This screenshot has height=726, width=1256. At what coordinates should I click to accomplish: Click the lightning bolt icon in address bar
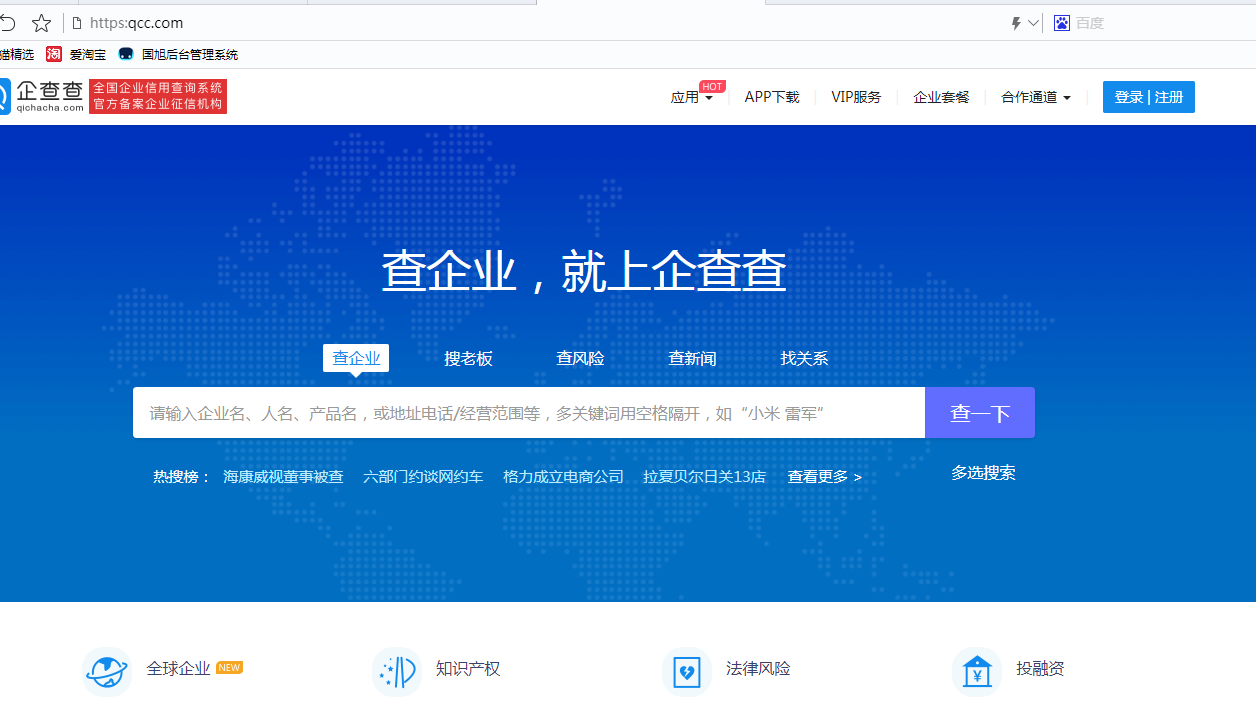click(1016, 23)
